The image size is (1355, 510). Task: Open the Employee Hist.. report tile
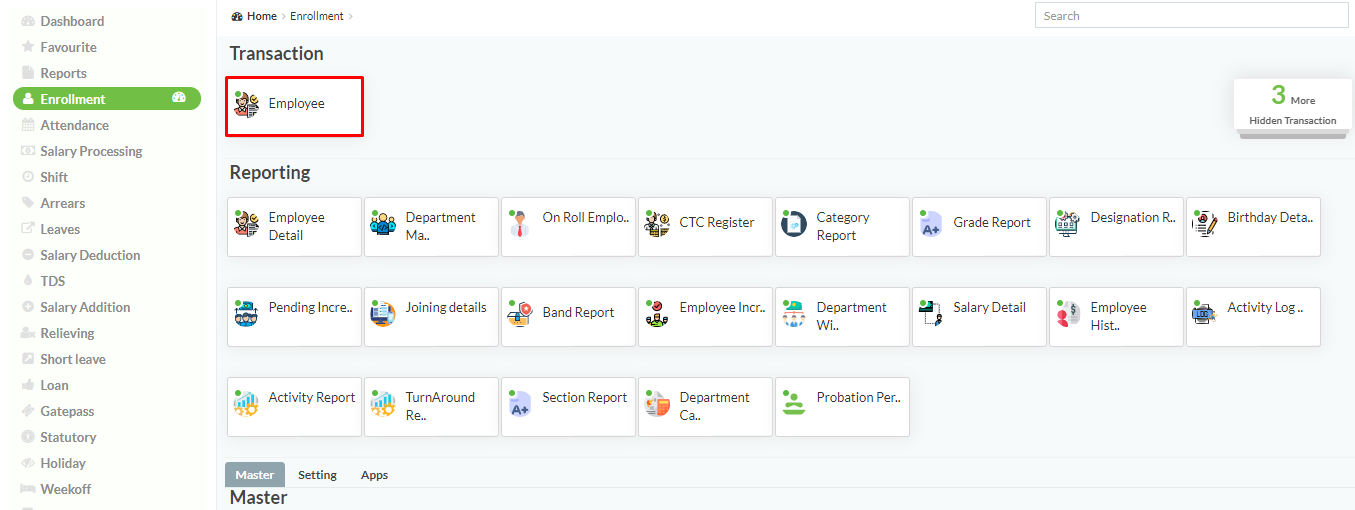click(1116, 317)
